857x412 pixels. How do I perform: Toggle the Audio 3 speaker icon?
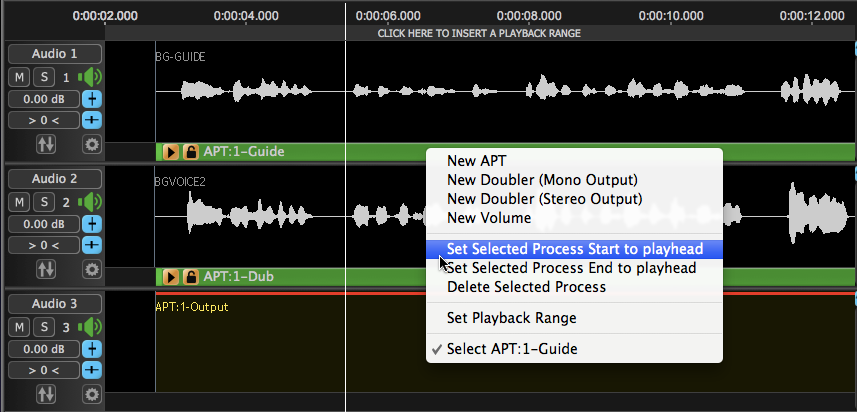point(90,327)
